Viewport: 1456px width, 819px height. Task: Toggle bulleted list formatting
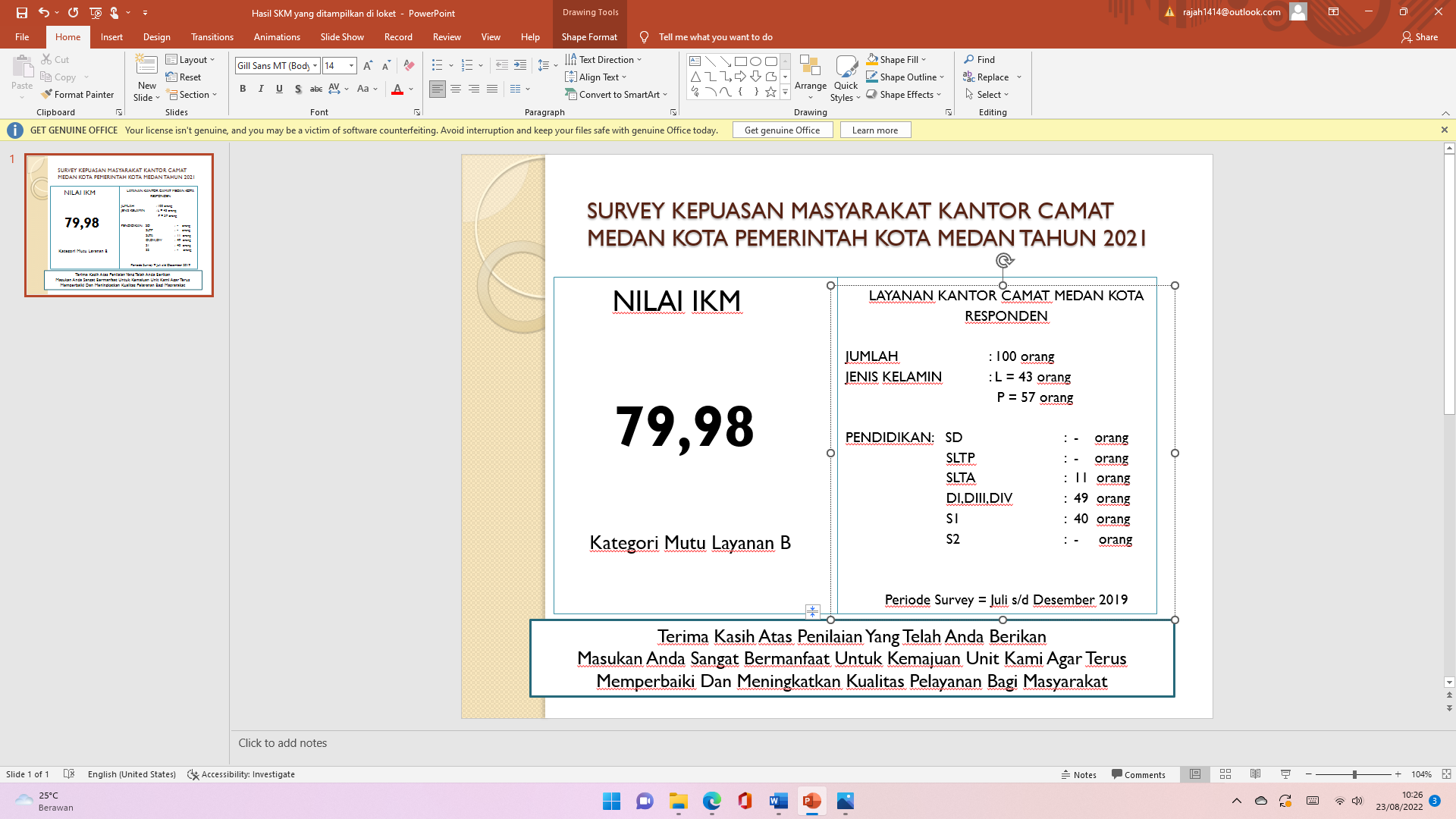(438, 65)
